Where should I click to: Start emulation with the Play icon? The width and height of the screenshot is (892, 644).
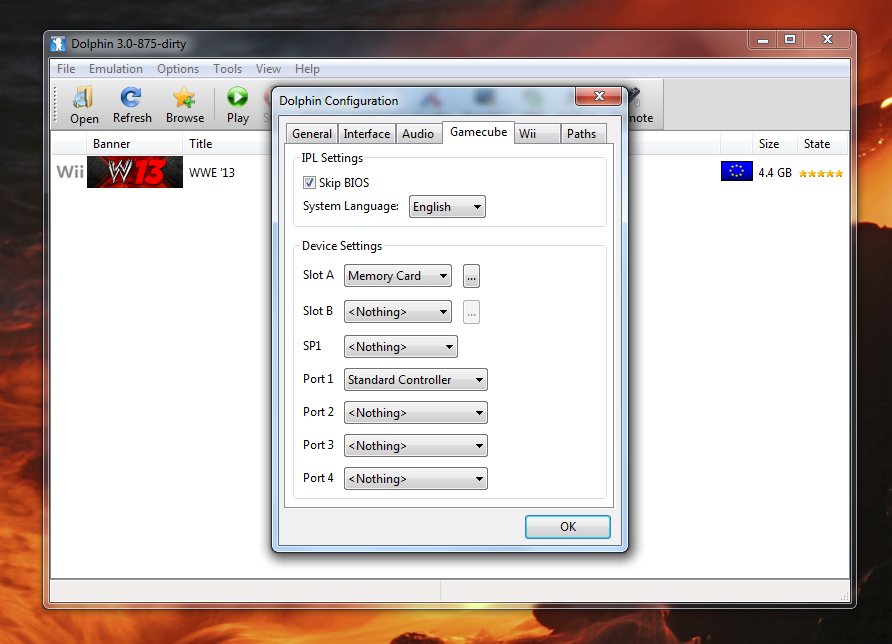click(x=238, y=104)
